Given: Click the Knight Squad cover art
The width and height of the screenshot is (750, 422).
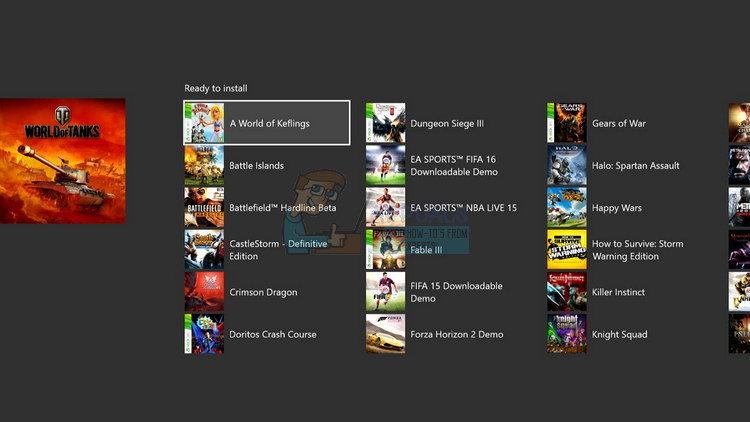Looking at the screenshot, I should click(x=567, y=334).
